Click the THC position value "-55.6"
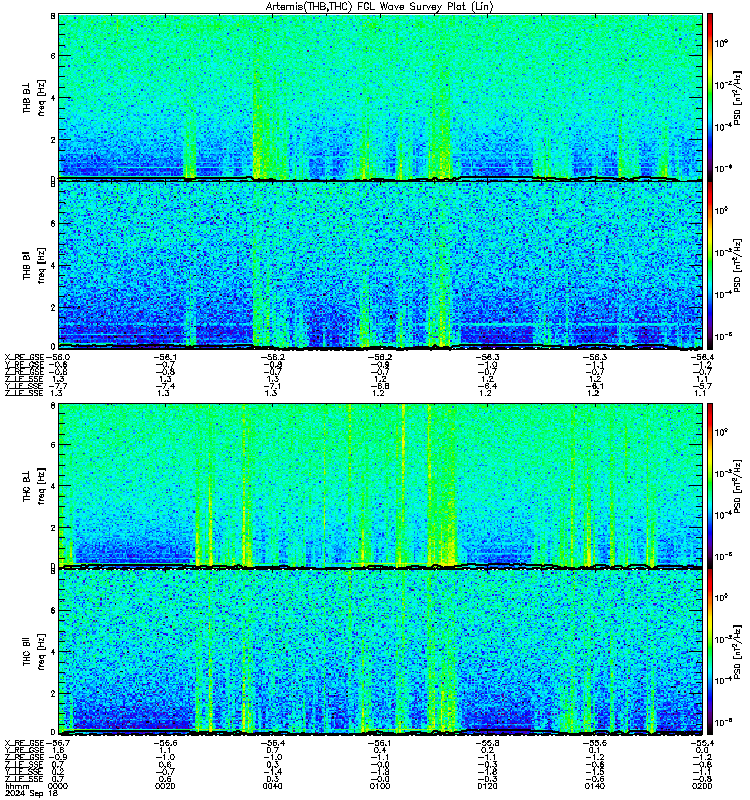The height and width of the screenshot is (800, 750). pyautogui.click(x=595, y=743)
